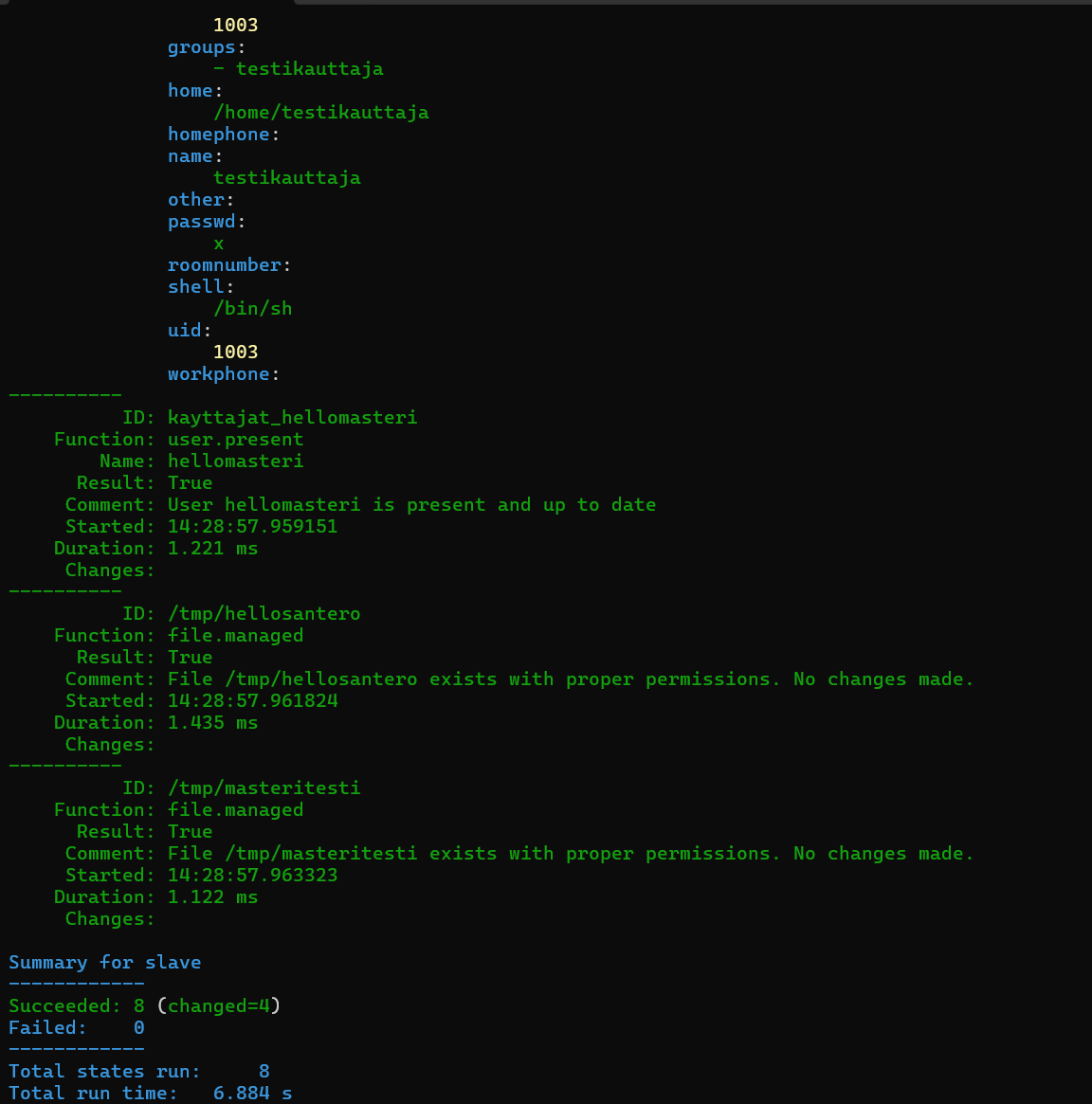The height and width of the screenshot is (1104, 1092).
Task: Click the 'Total states run' line
Action: pos(104,1071)
